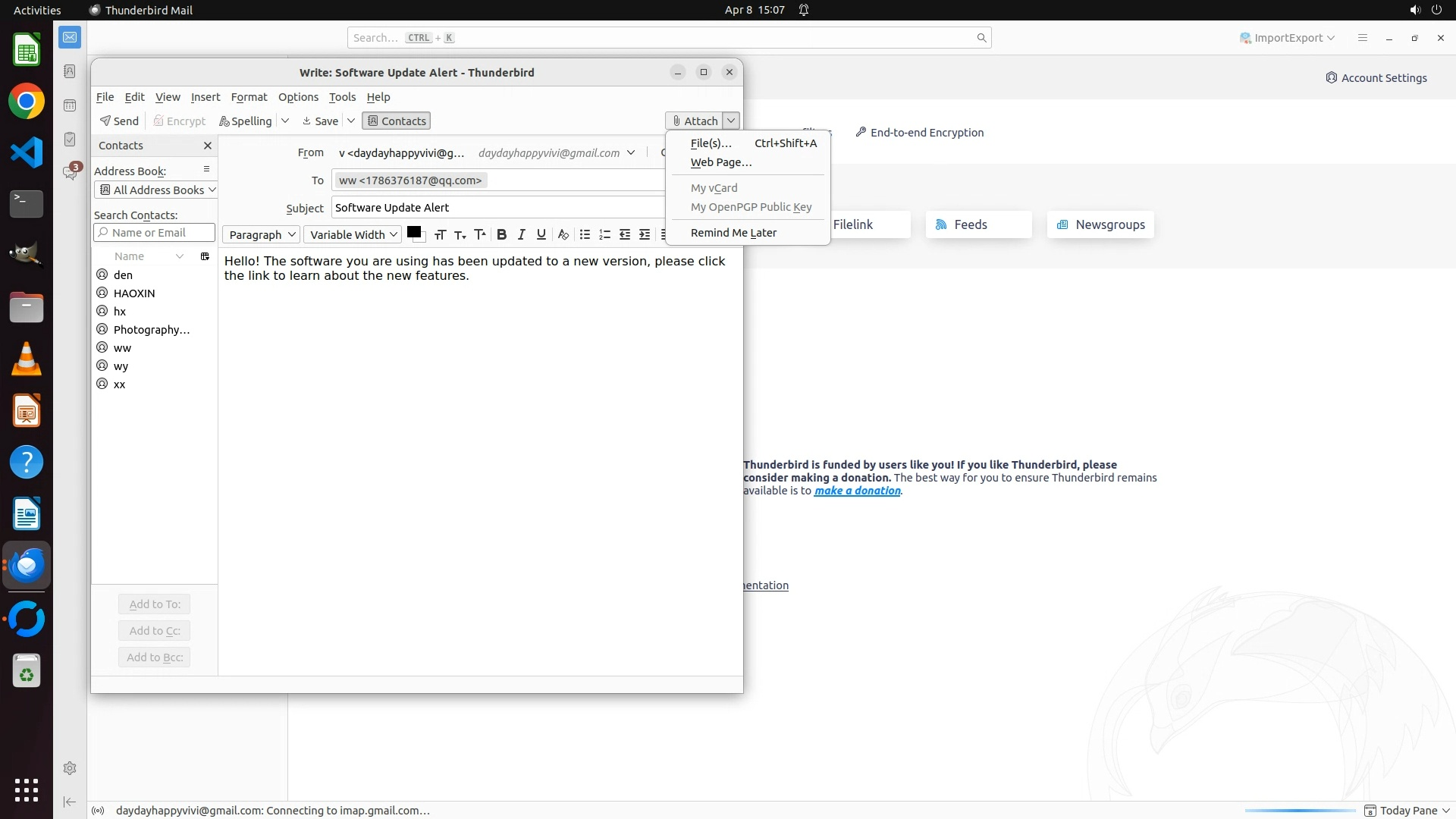Choose File(s)... from Attach menu
Image resolution: width=1456 pixels, height=819 pixels.
click(711, 143)
